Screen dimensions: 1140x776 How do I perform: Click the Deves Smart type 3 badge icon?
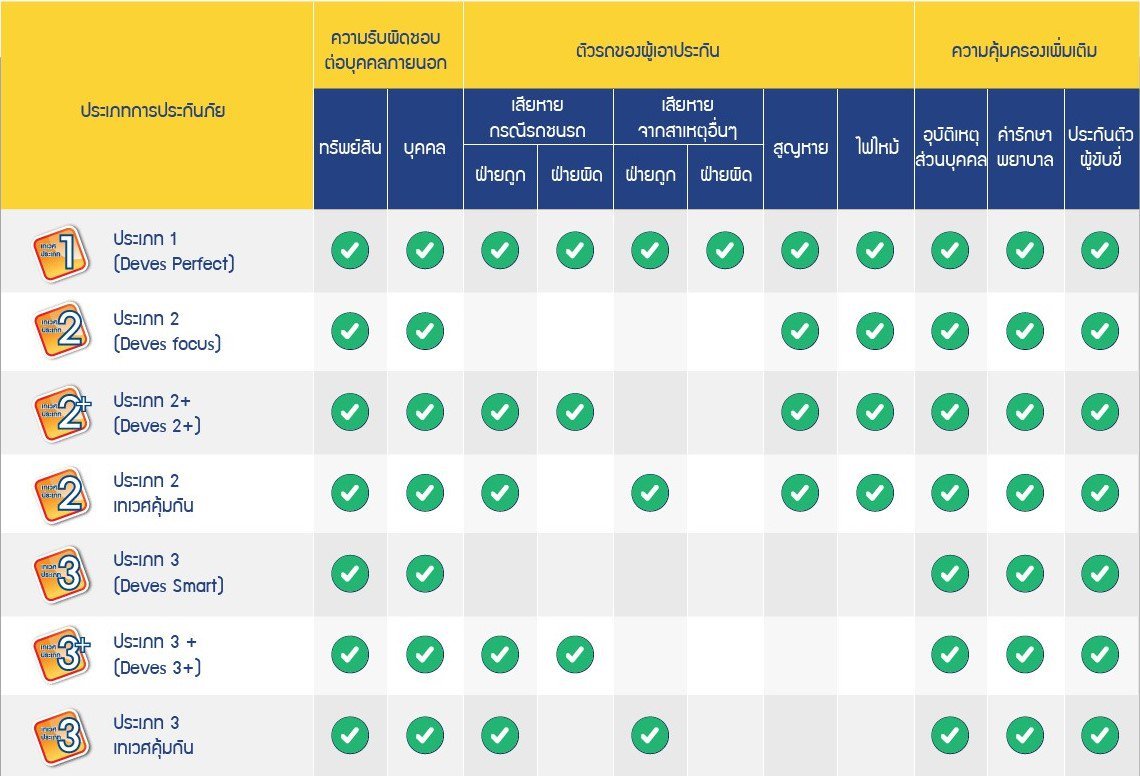(59, 573)
